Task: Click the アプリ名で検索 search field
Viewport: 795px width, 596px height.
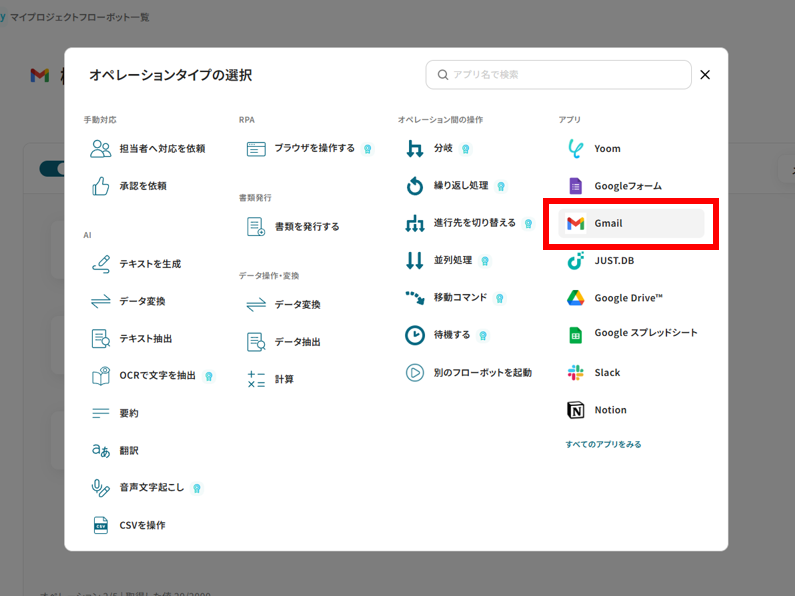Action: pos(565,75)
